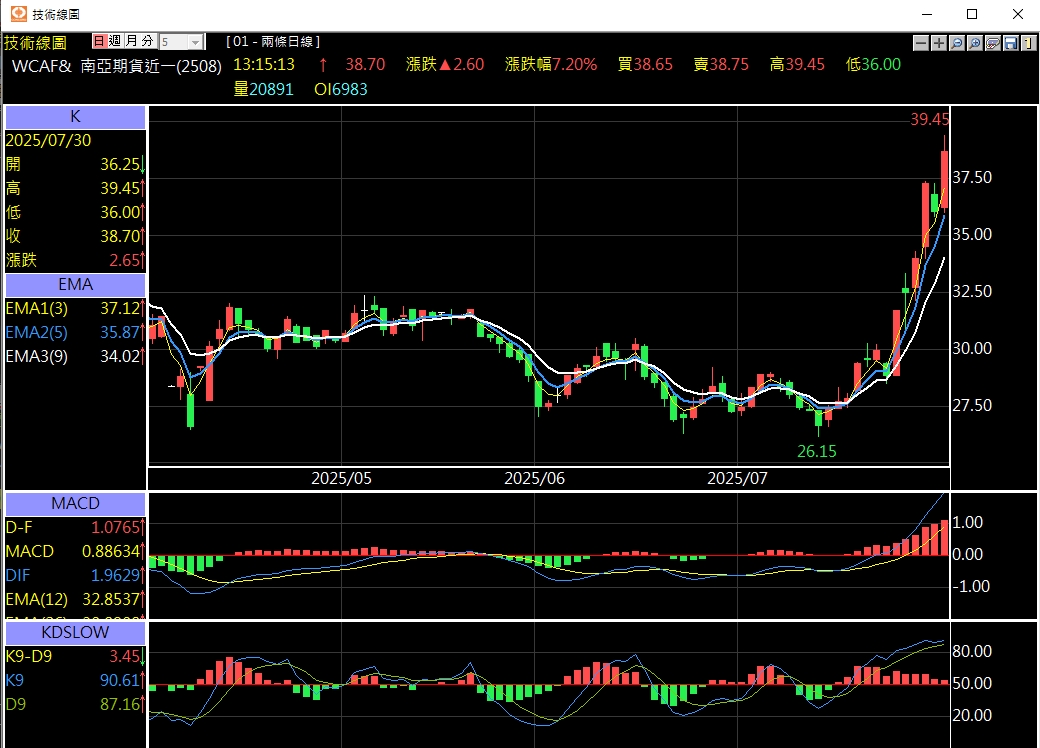This screenshot has height=748, width=1040.
Task: Click the EMA panel header
Action: pyautogui.click(x=75, y=284)
